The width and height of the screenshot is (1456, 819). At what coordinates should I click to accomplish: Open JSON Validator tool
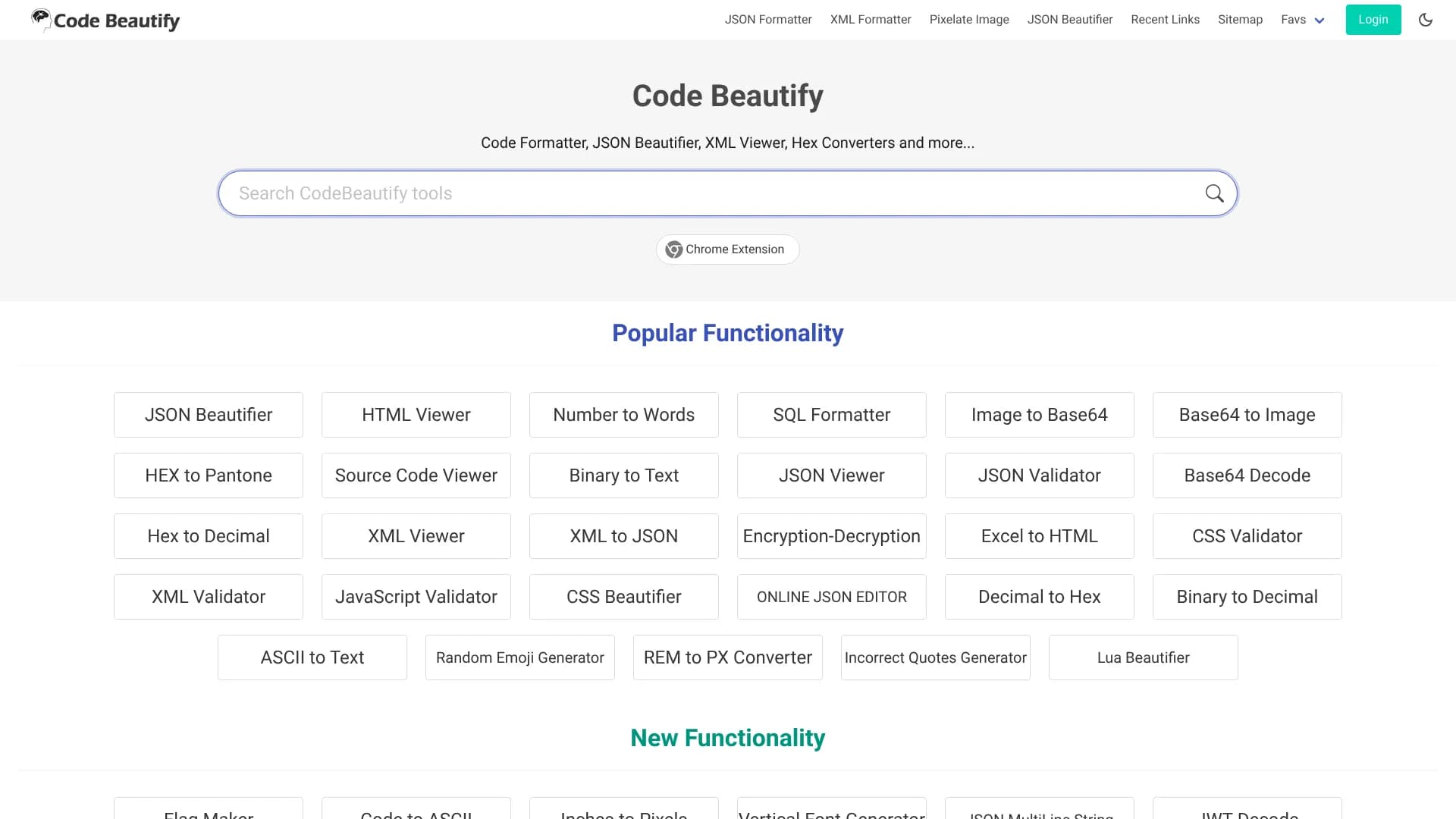point(1040,475)
